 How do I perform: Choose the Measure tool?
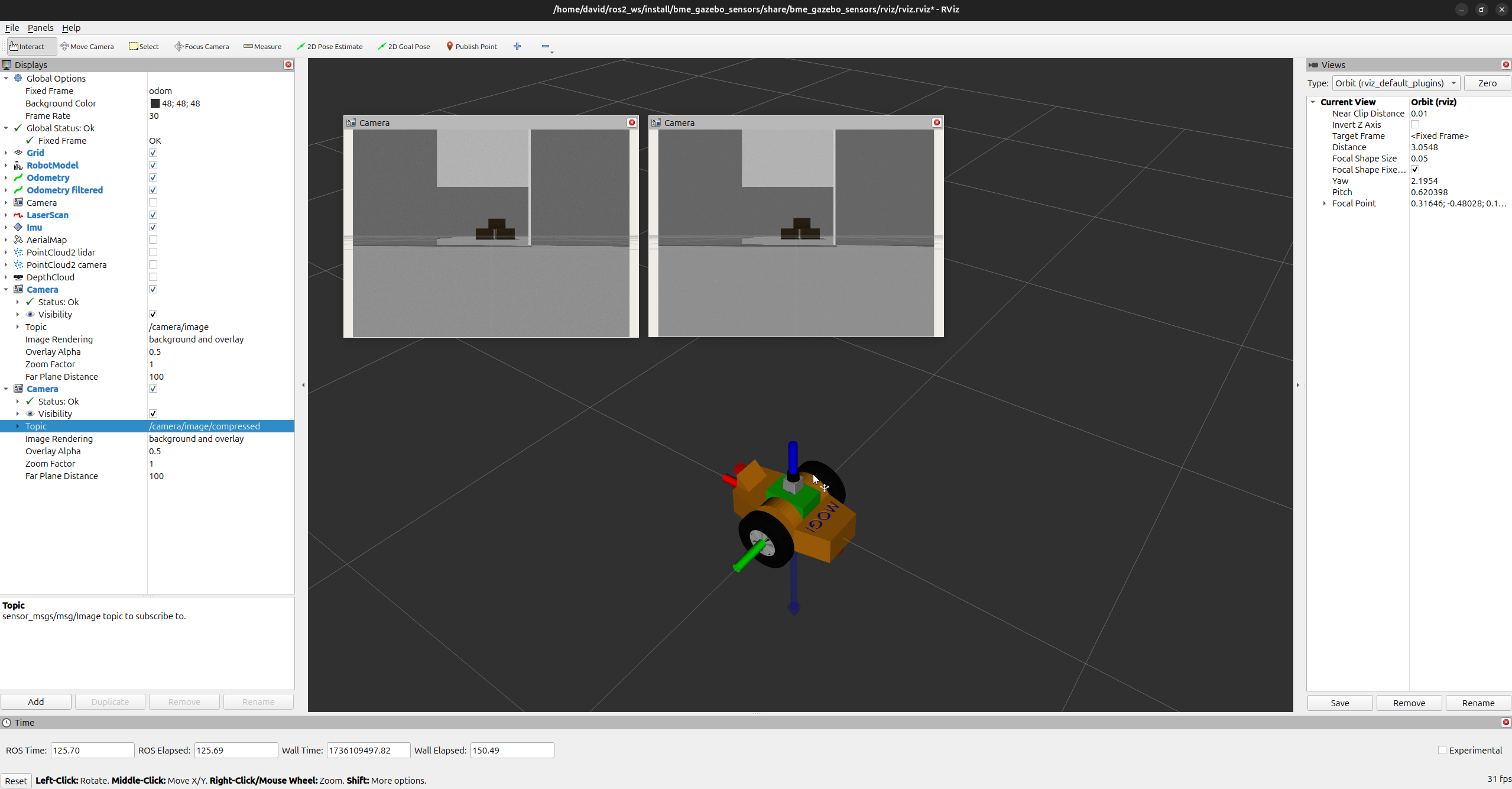[x=262, y=46]
